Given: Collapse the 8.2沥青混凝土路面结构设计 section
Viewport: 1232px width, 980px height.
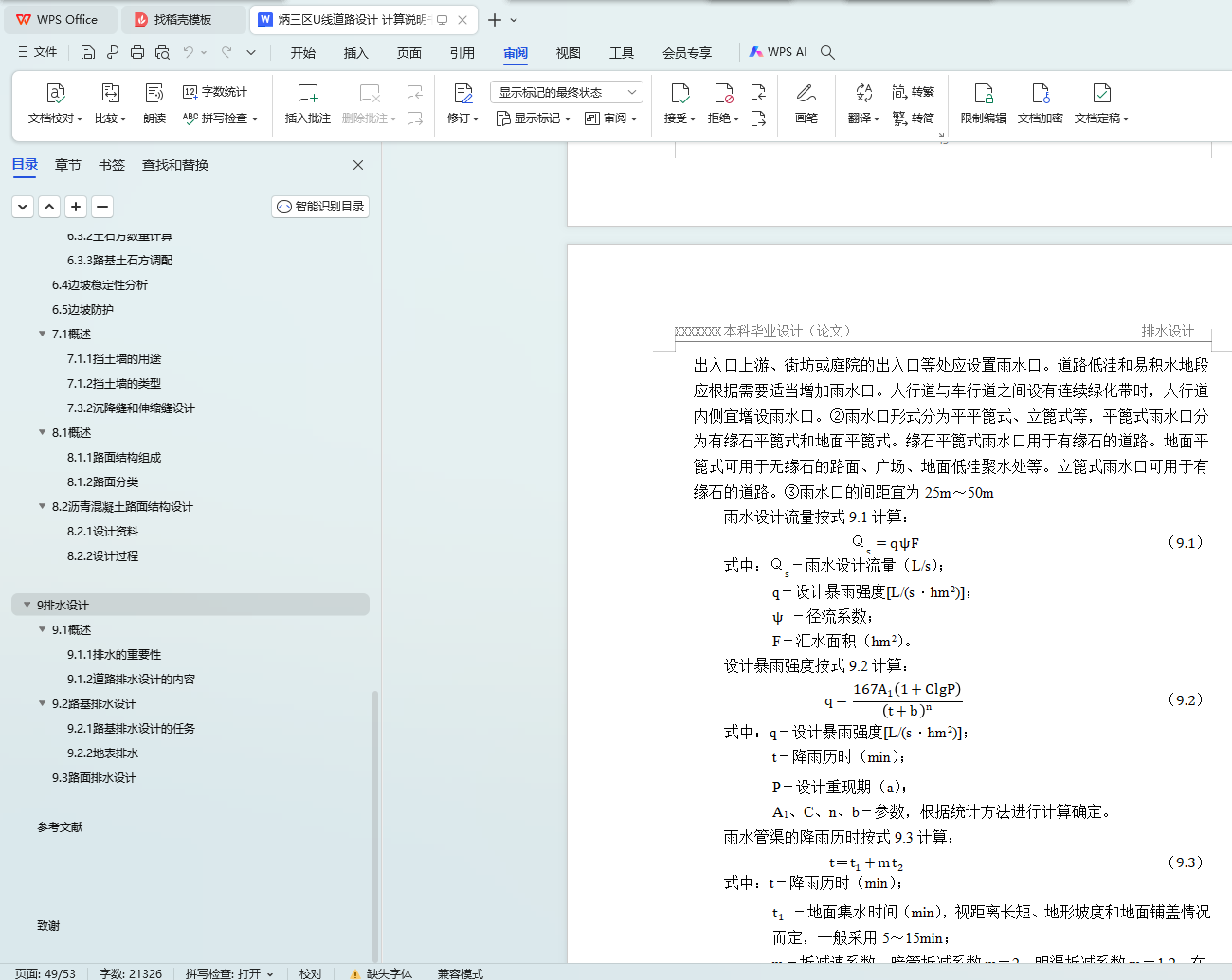Looking at the screenshot, I should click(x=42, y=506).
